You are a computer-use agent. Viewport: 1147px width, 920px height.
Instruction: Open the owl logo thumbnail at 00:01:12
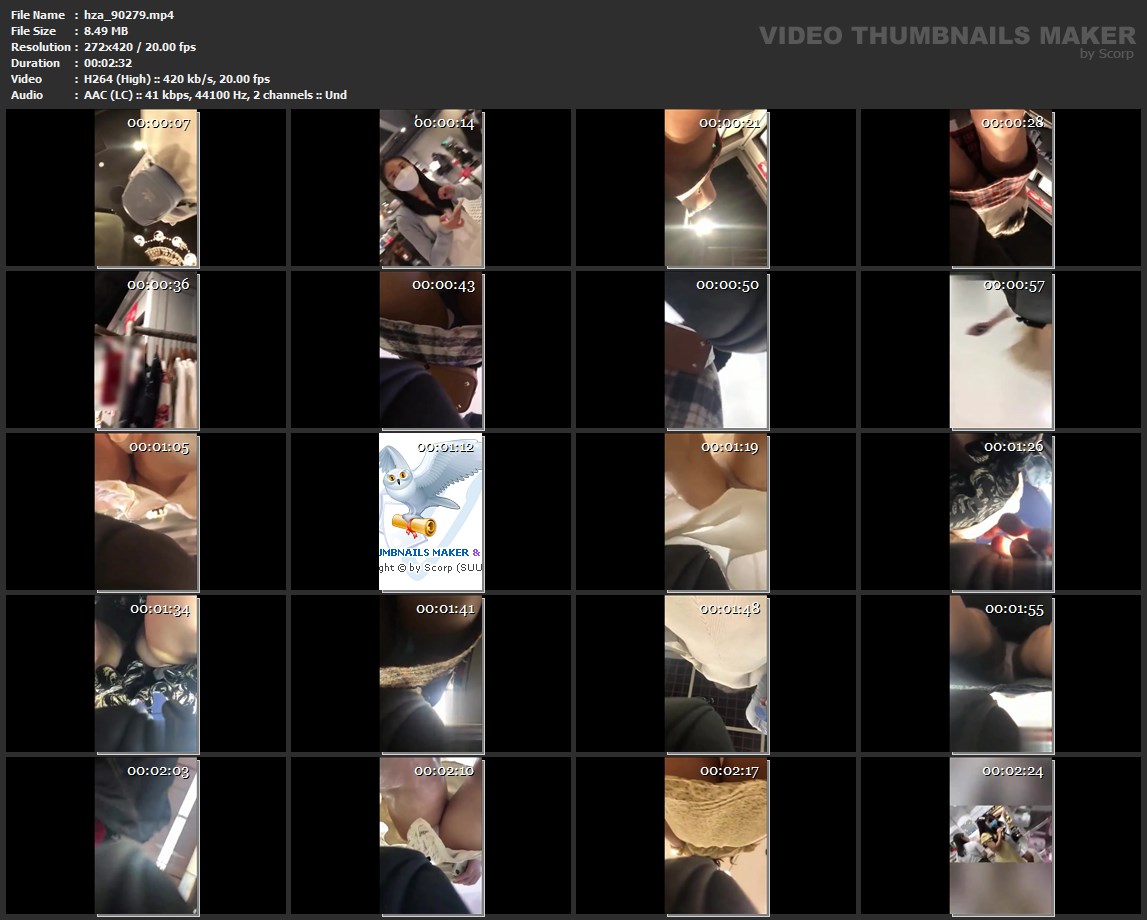click(431, 512)
